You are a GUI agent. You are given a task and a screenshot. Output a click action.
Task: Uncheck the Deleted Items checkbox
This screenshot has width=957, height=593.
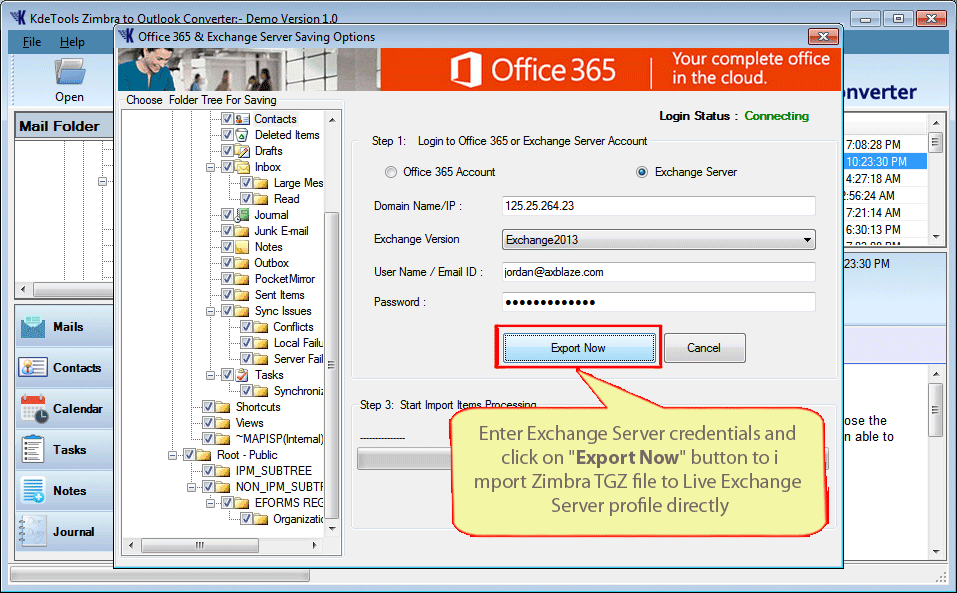click(x=227, y=134)
